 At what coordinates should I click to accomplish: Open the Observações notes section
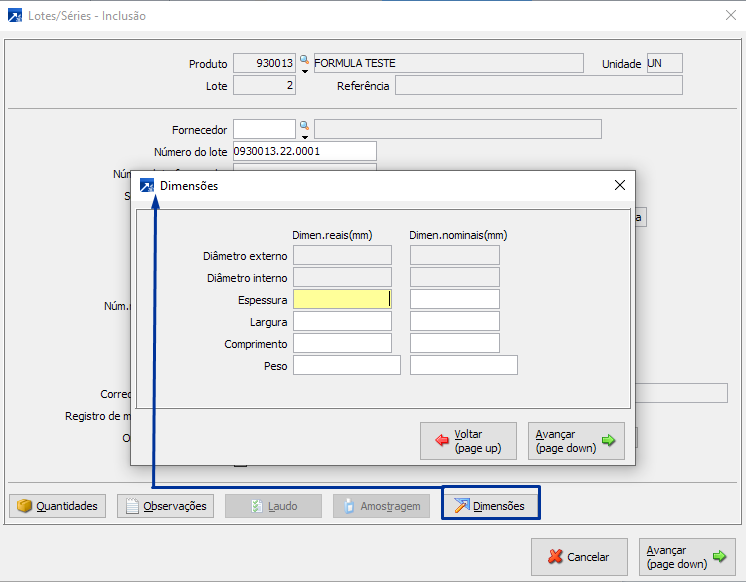(166, 506)
